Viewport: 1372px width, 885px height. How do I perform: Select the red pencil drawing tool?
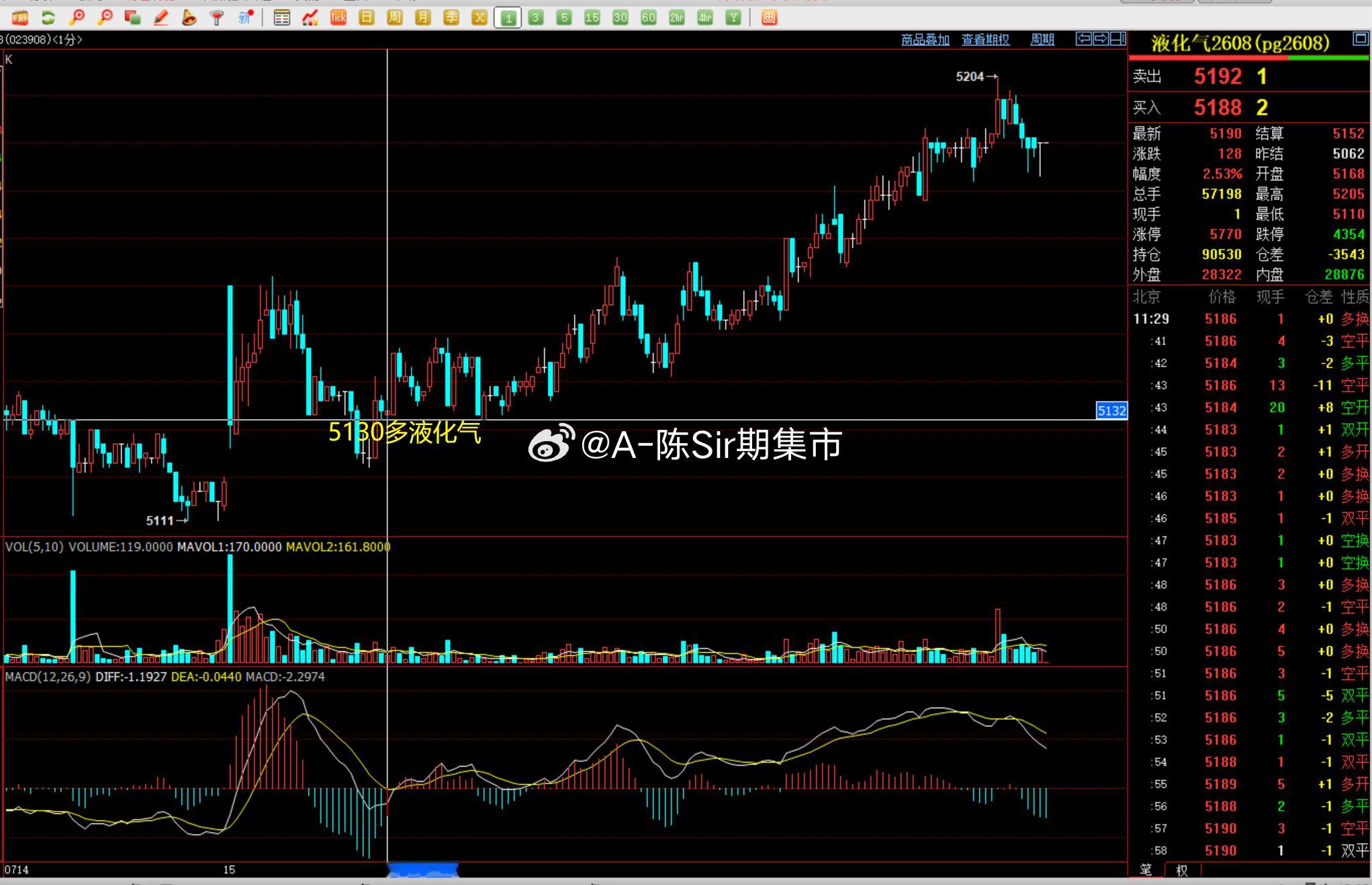[161, 17]
